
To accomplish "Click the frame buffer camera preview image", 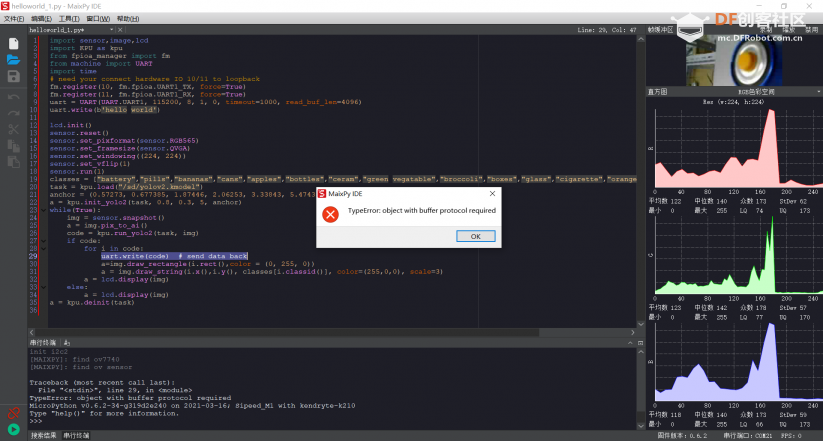I will [734, 61].
